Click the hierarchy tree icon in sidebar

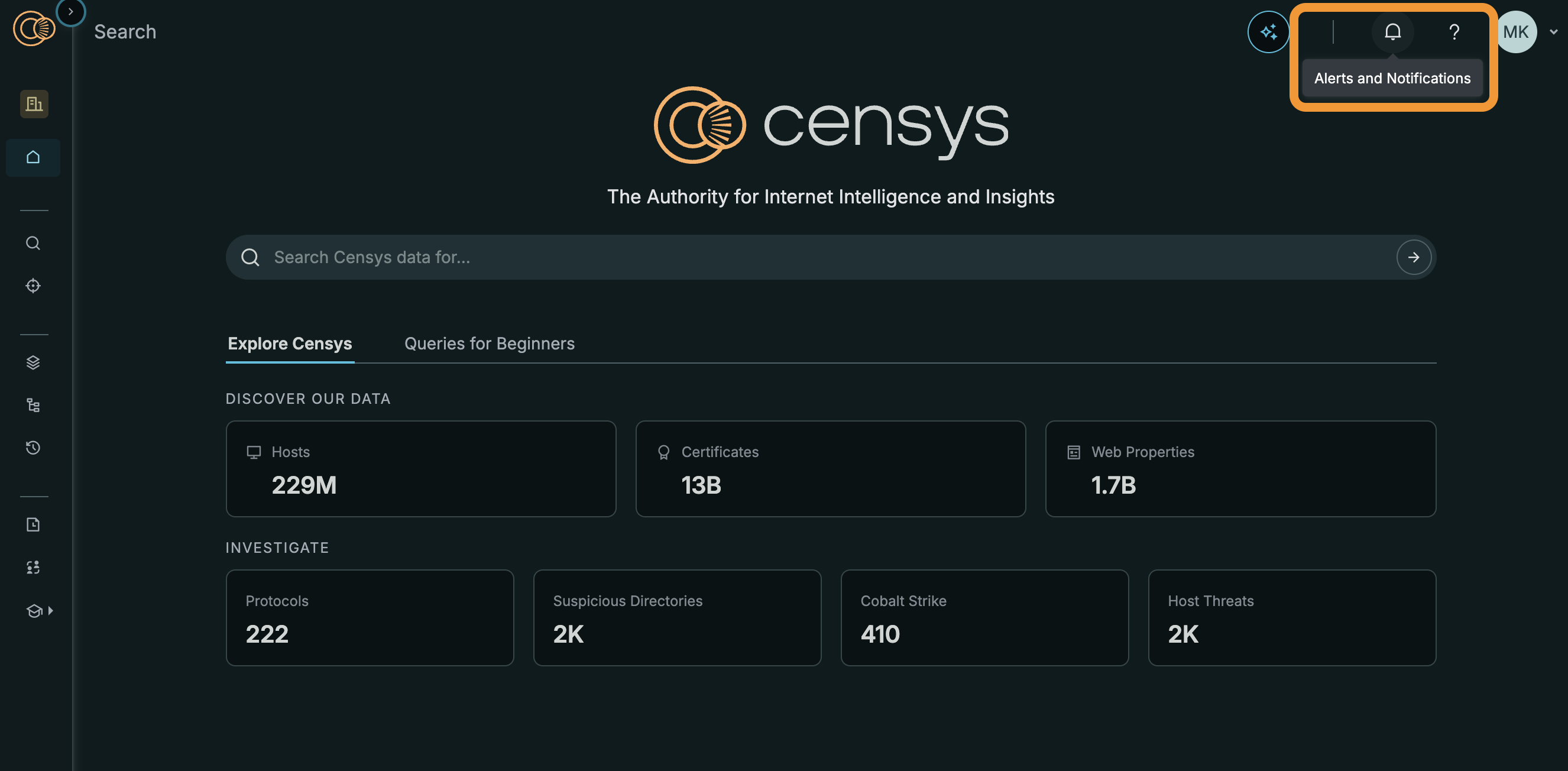[x=33, y=405]
